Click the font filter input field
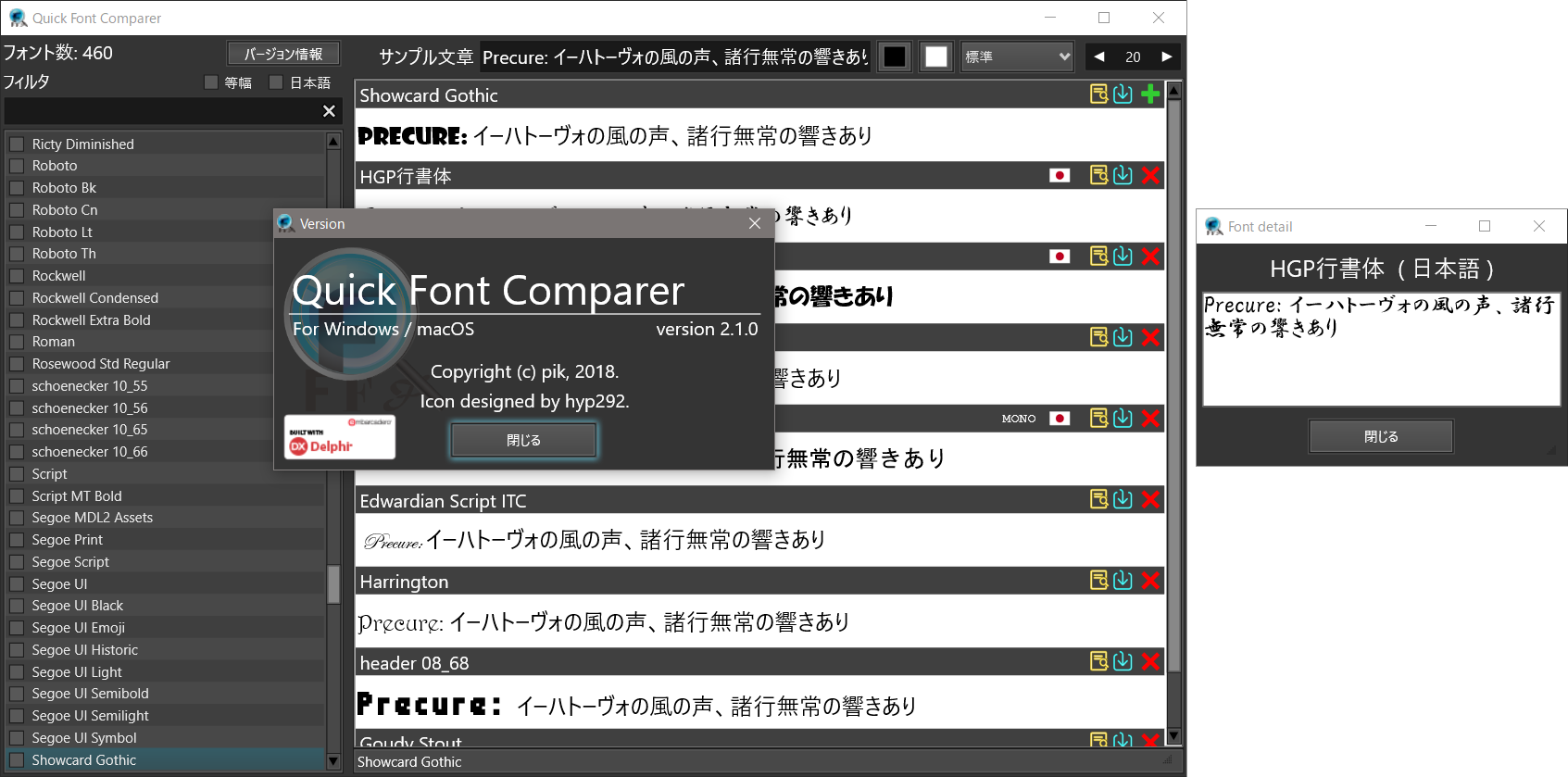Screen dimensions: 1568x777 pyautogui.click(x=162, y=111)
